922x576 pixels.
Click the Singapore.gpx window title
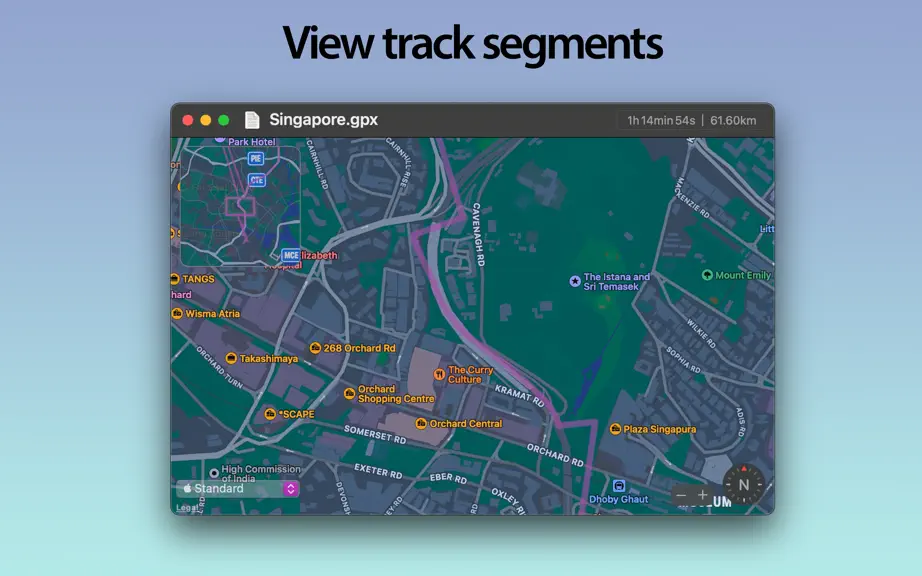323,120
